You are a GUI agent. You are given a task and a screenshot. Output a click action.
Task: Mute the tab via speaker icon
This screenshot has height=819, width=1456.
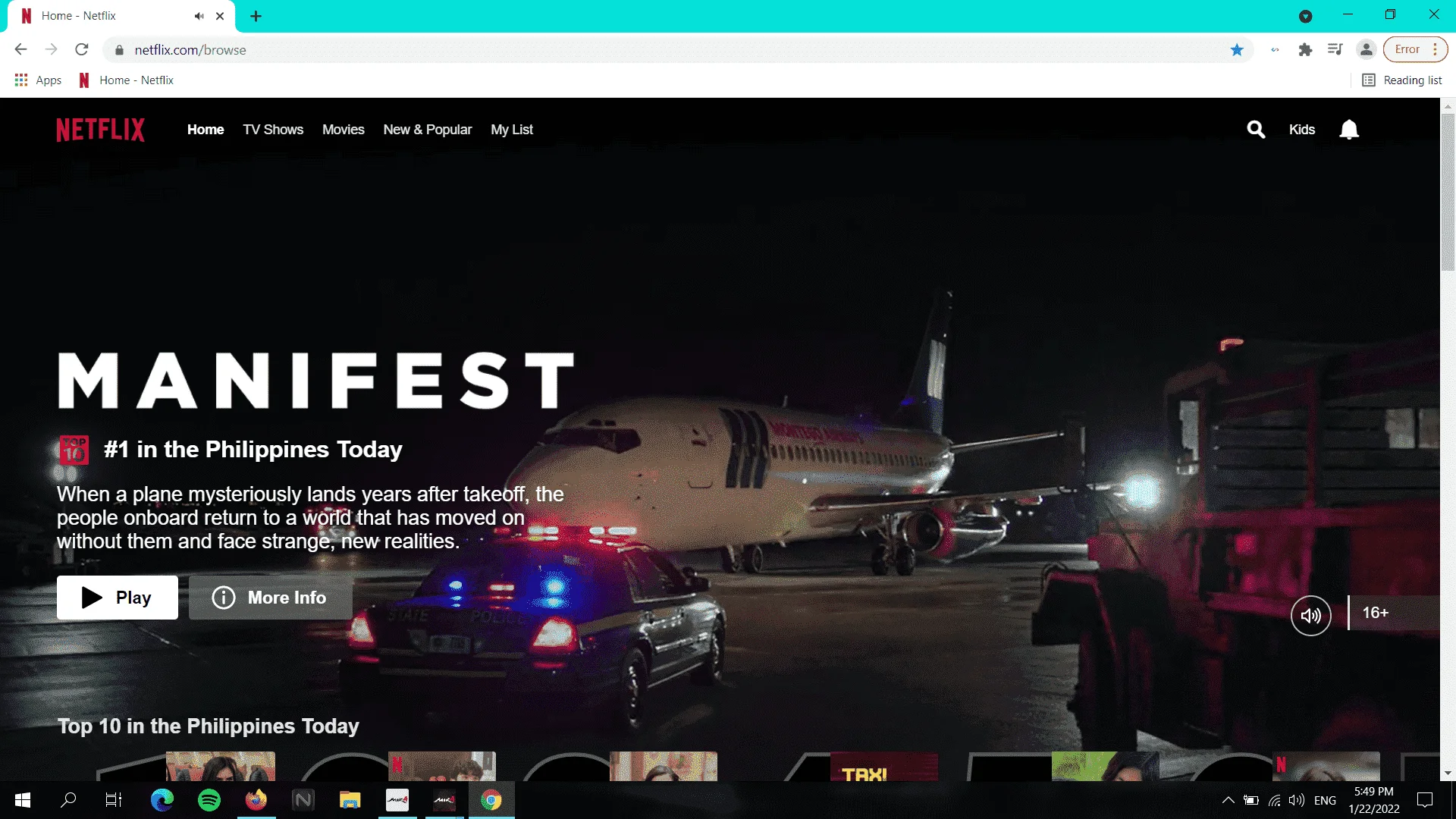199,16
